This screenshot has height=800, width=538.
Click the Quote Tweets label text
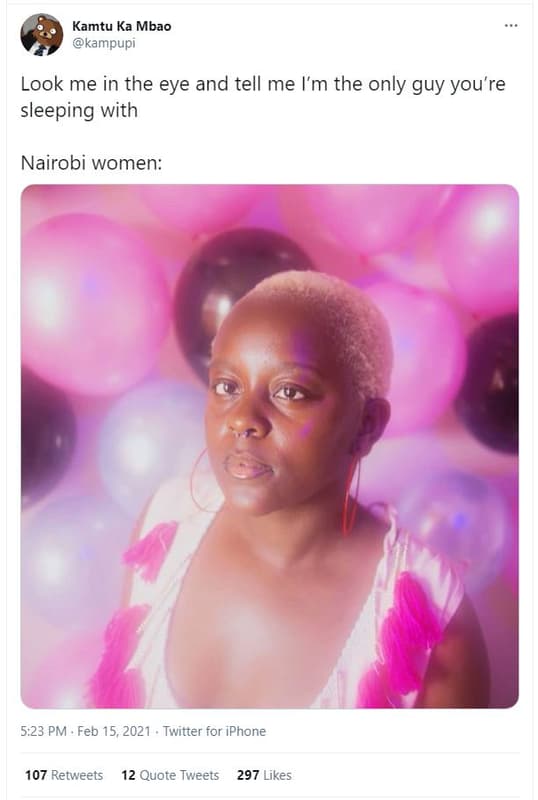click(179, 775)
